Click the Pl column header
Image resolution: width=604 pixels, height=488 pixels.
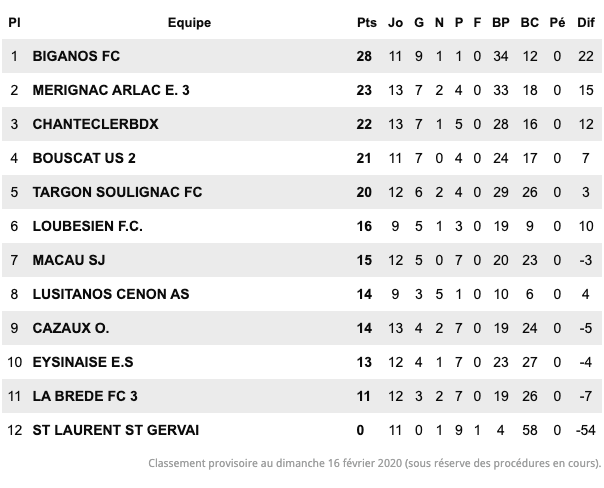click(14, 23)
